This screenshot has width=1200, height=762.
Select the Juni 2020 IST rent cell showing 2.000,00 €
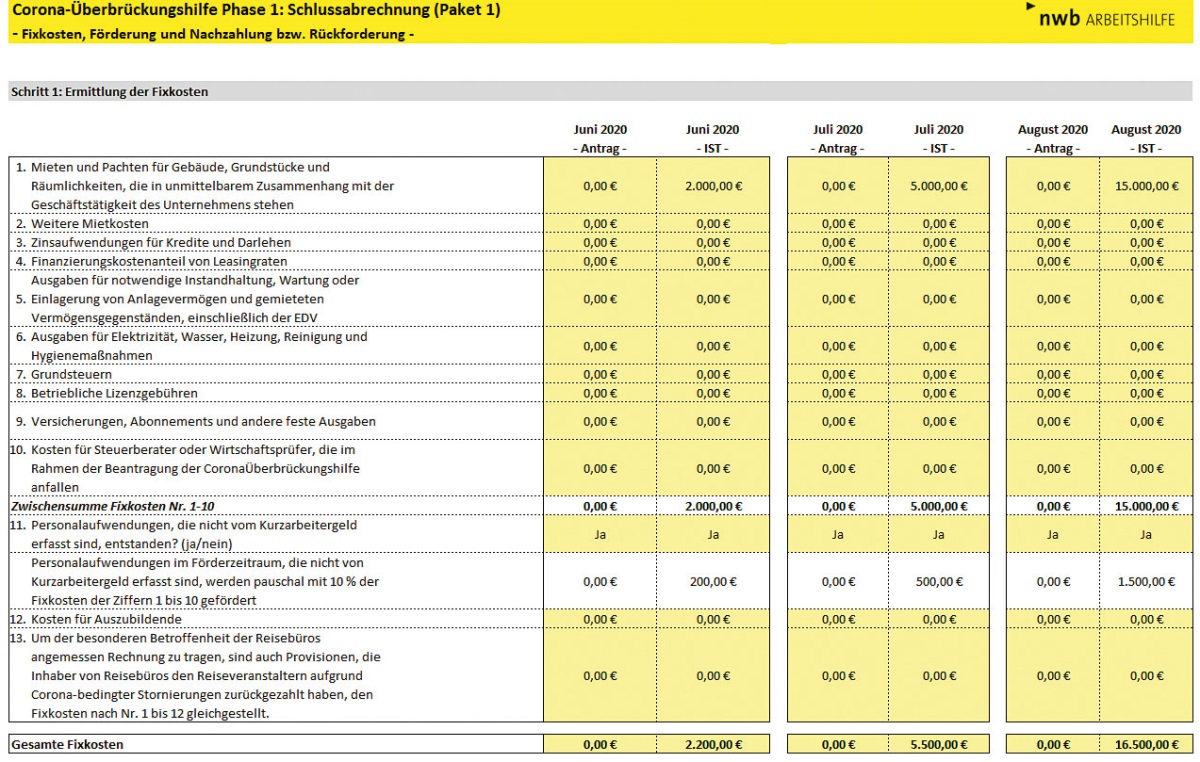coord(713,186)
